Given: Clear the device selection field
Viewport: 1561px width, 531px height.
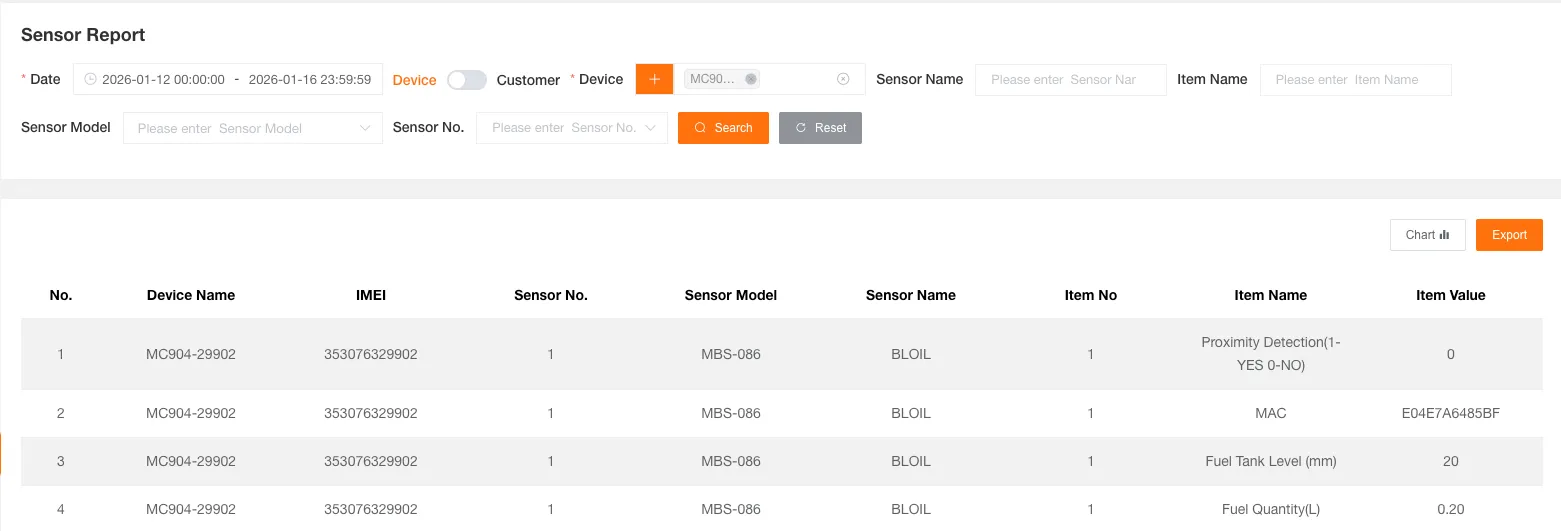Looking at the screenshot, I should [843, 79].
